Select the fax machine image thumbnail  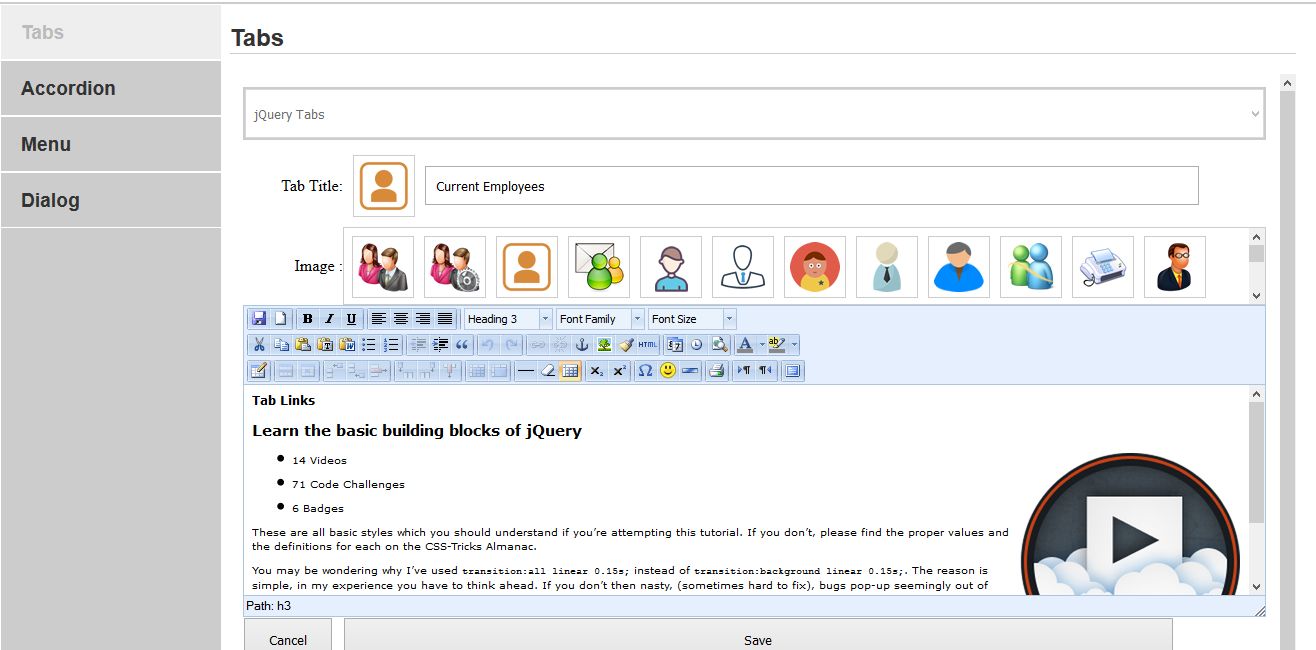point(1103,267)
